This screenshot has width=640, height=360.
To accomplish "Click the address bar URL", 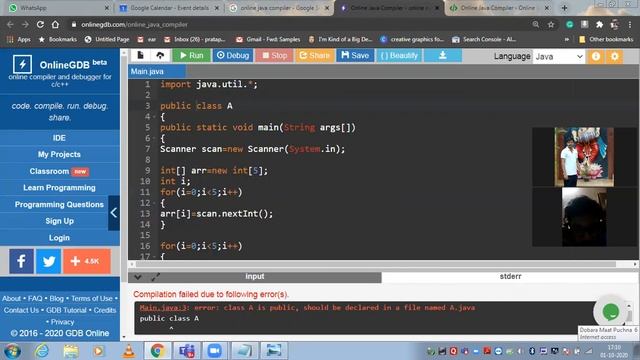I will click(x=134, y=25).
